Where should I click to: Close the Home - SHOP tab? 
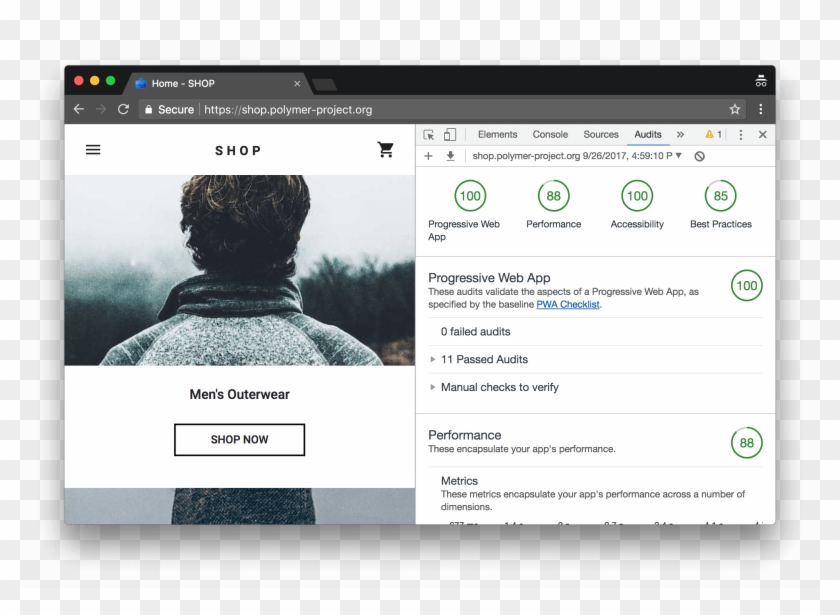tap(297, 84)
